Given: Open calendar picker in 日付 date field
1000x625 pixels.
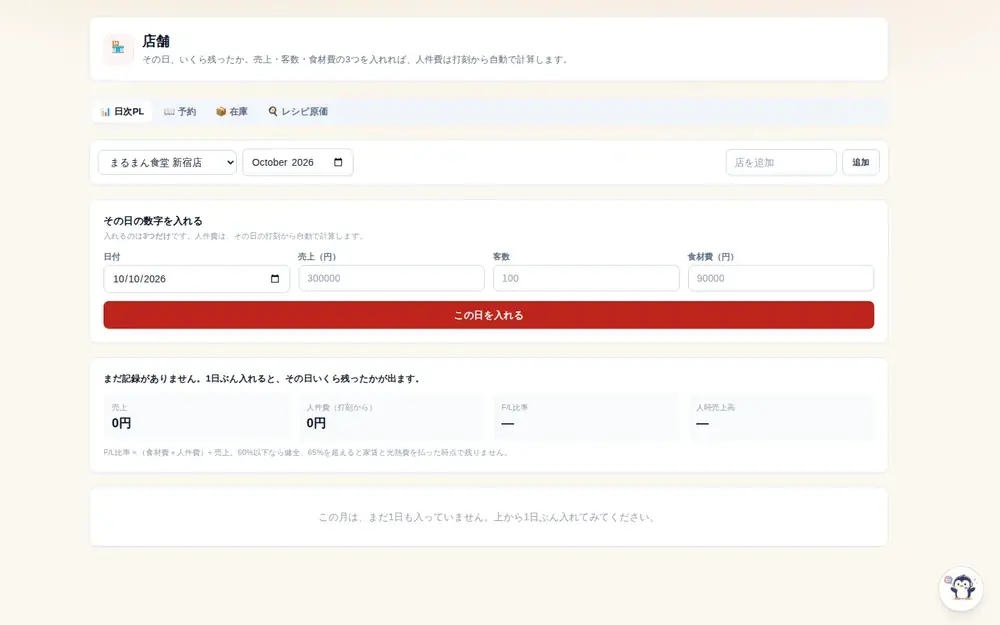Looking at the screenshot, I should 275,279.
